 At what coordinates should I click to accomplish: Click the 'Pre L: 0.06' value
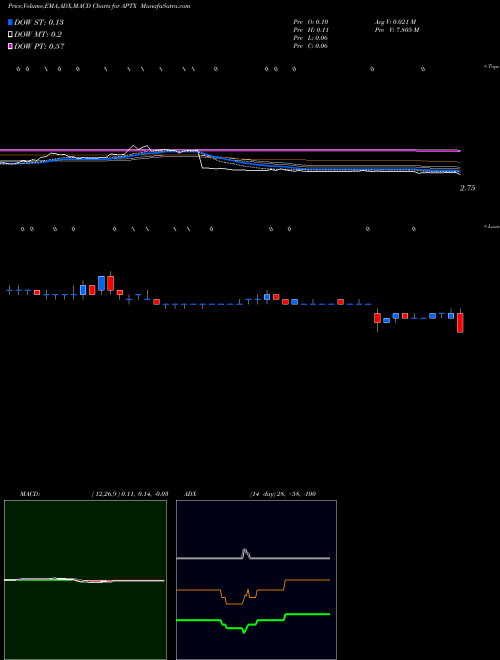(x=311, y=38)
